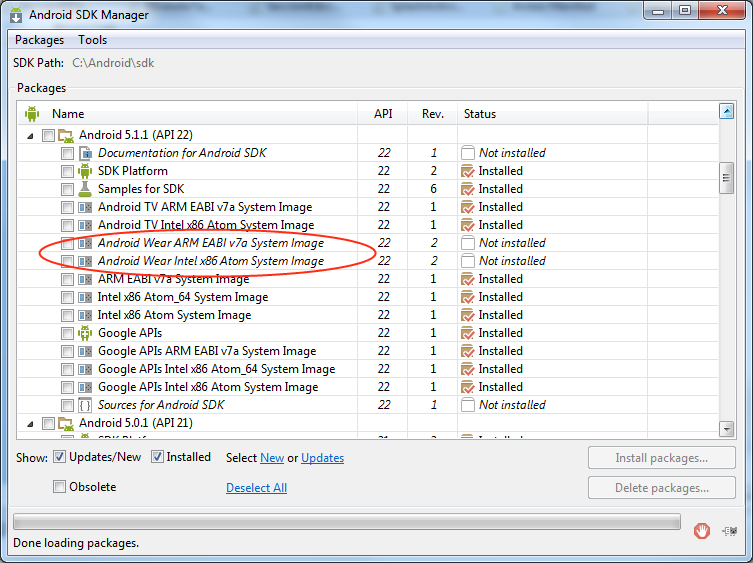This screenshot has width=753, height=563.
Task: Click the New selection link
Action: tap(272, 458)
